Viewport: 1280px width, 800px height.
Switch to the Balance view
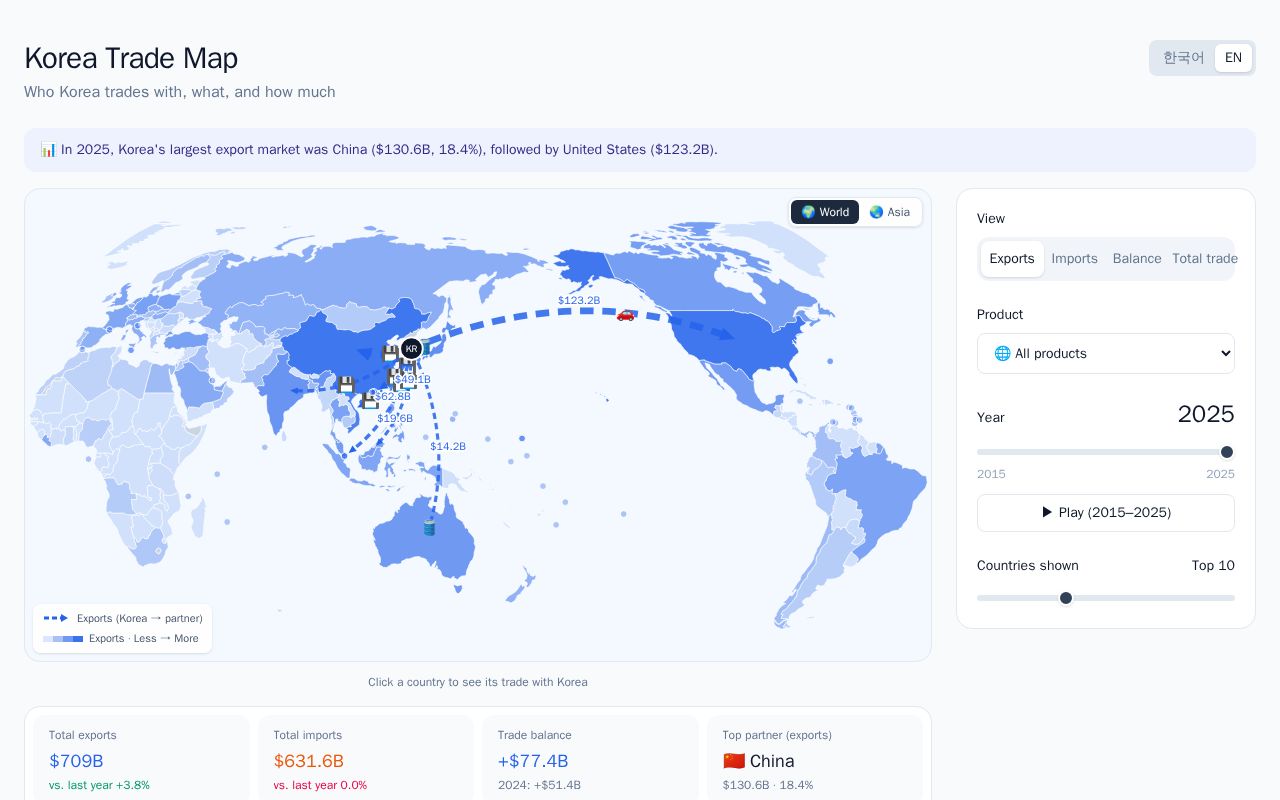[x=1137, y=259]
